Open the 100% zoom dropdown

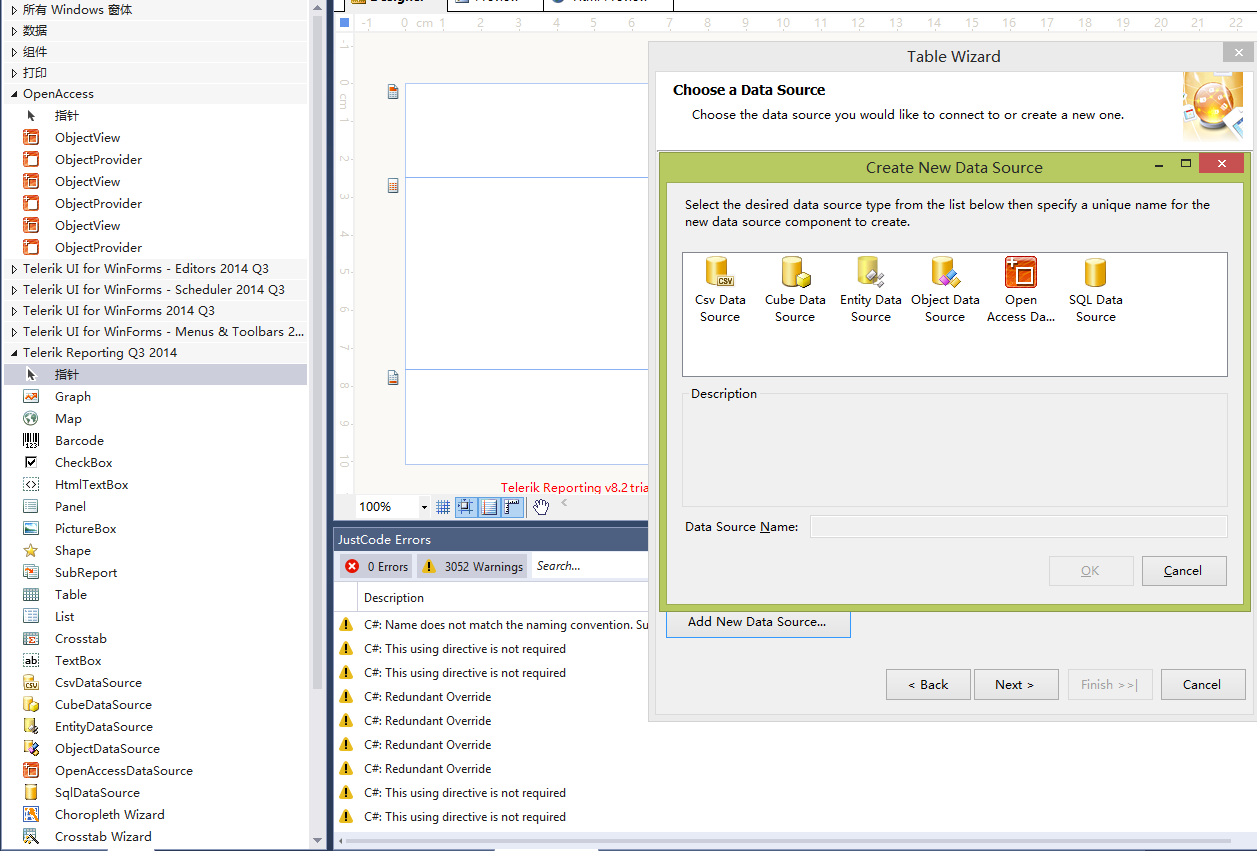click(424, 507)
